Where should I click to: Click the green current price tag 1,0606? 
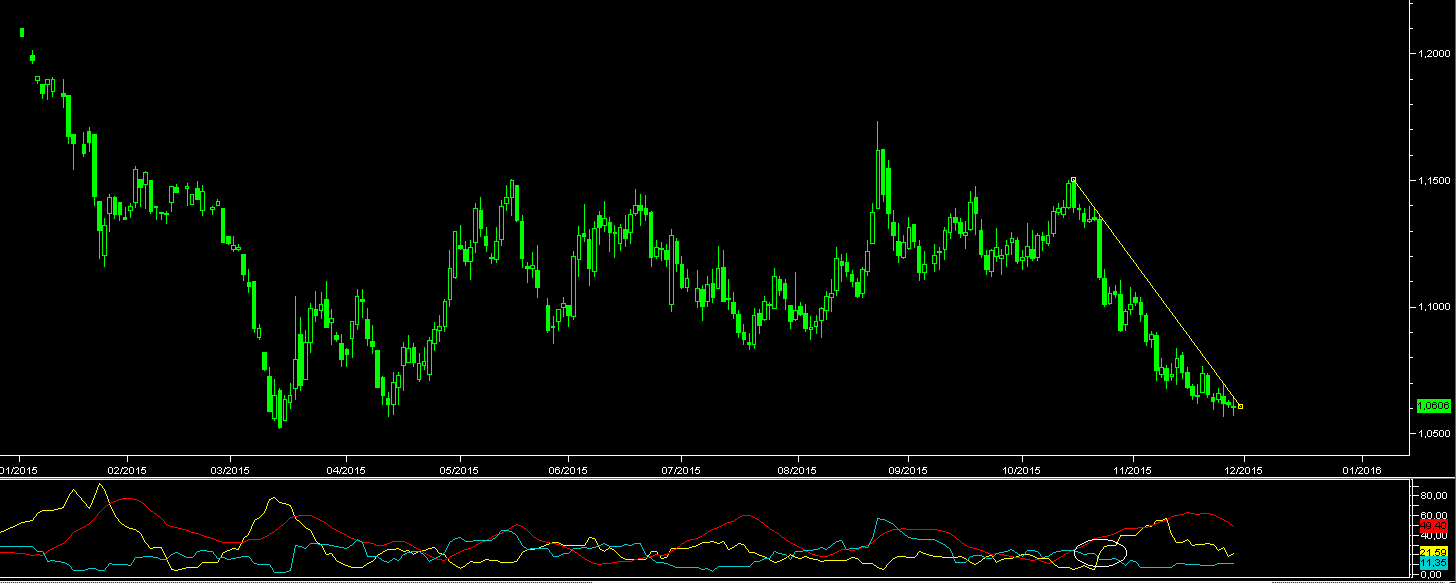(x=1432, y=405)
